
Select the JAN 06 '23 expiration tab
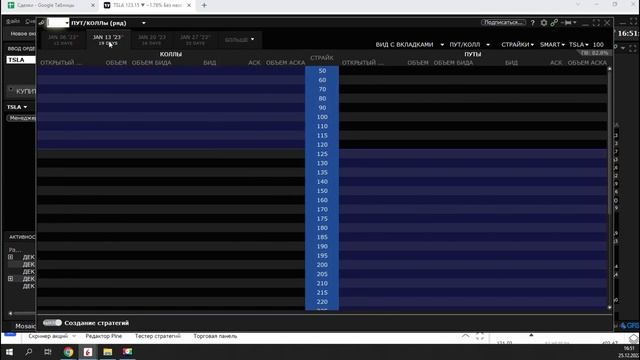pos(63,40)
